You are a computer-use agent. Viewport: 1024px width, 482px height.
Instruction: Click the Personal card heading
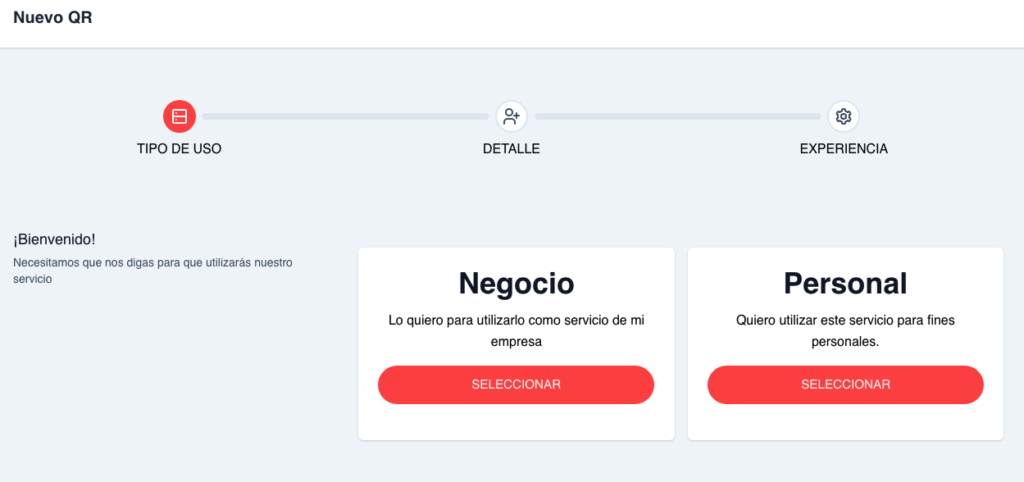point(845,283)
